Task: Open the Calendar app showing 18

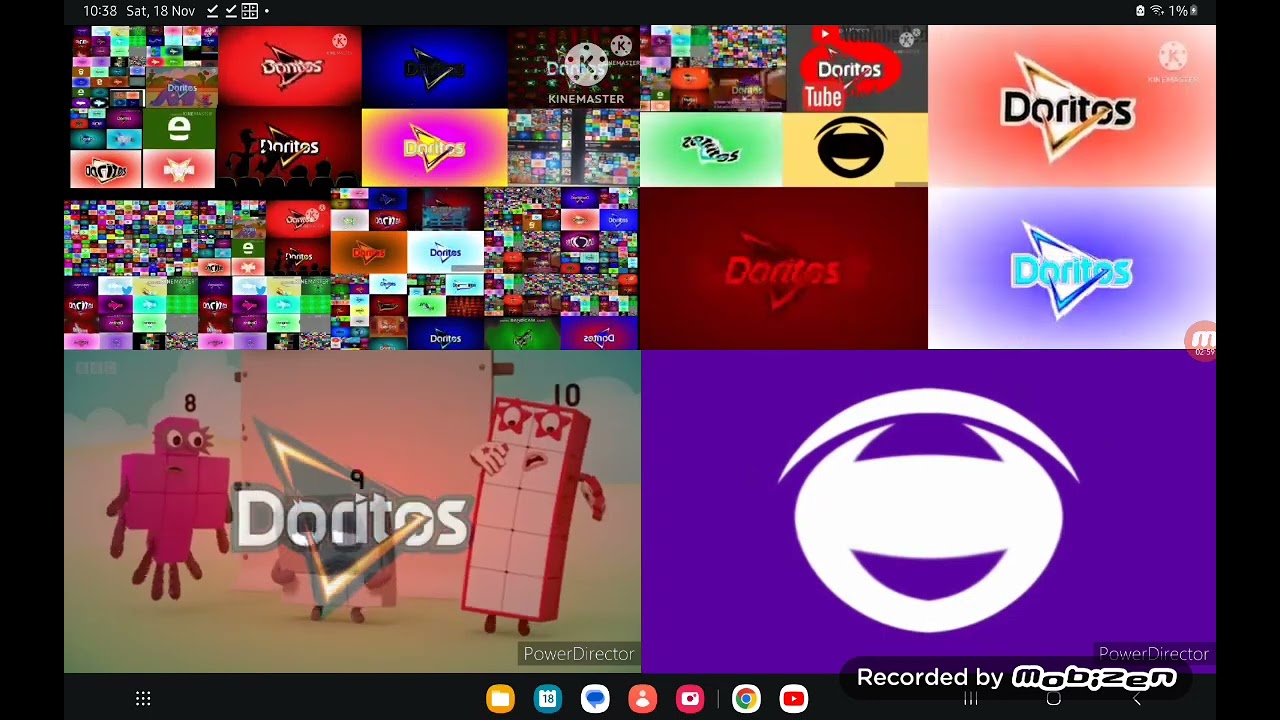Action: (x=548, y=699)
